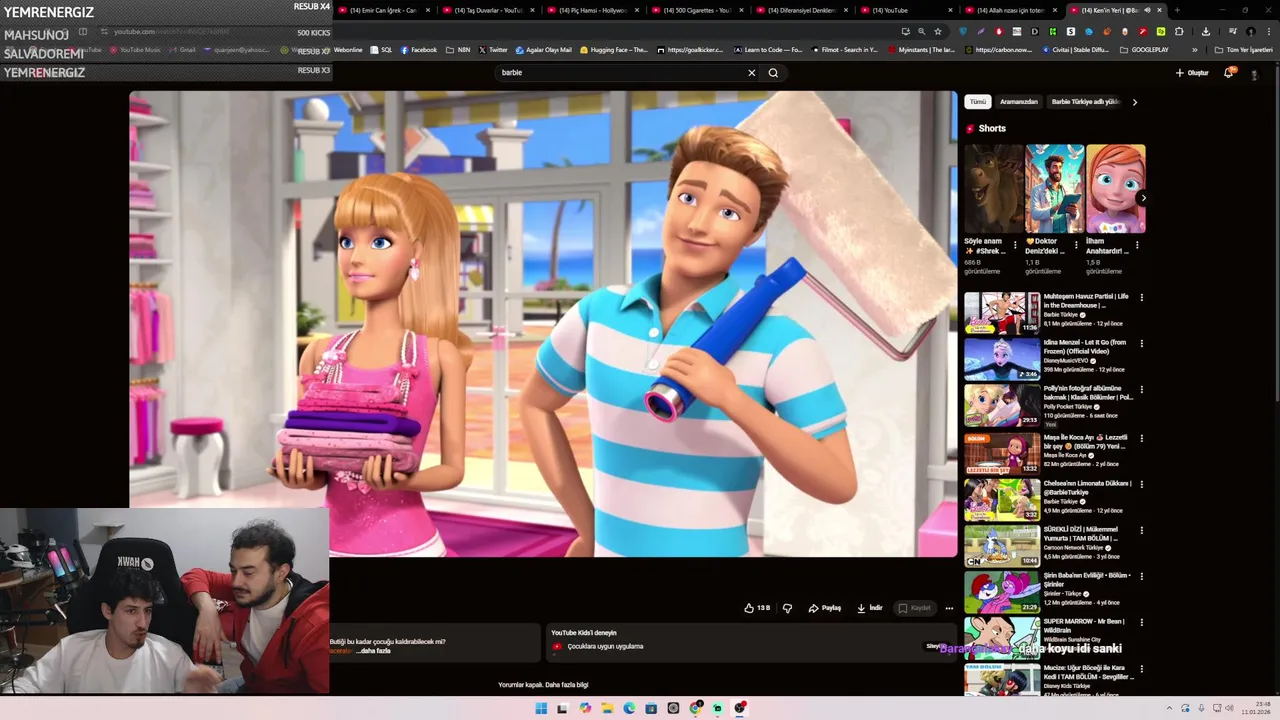Screen dimensions: 1280x720
Task: Click the Windows Start button
Action: 541,708
